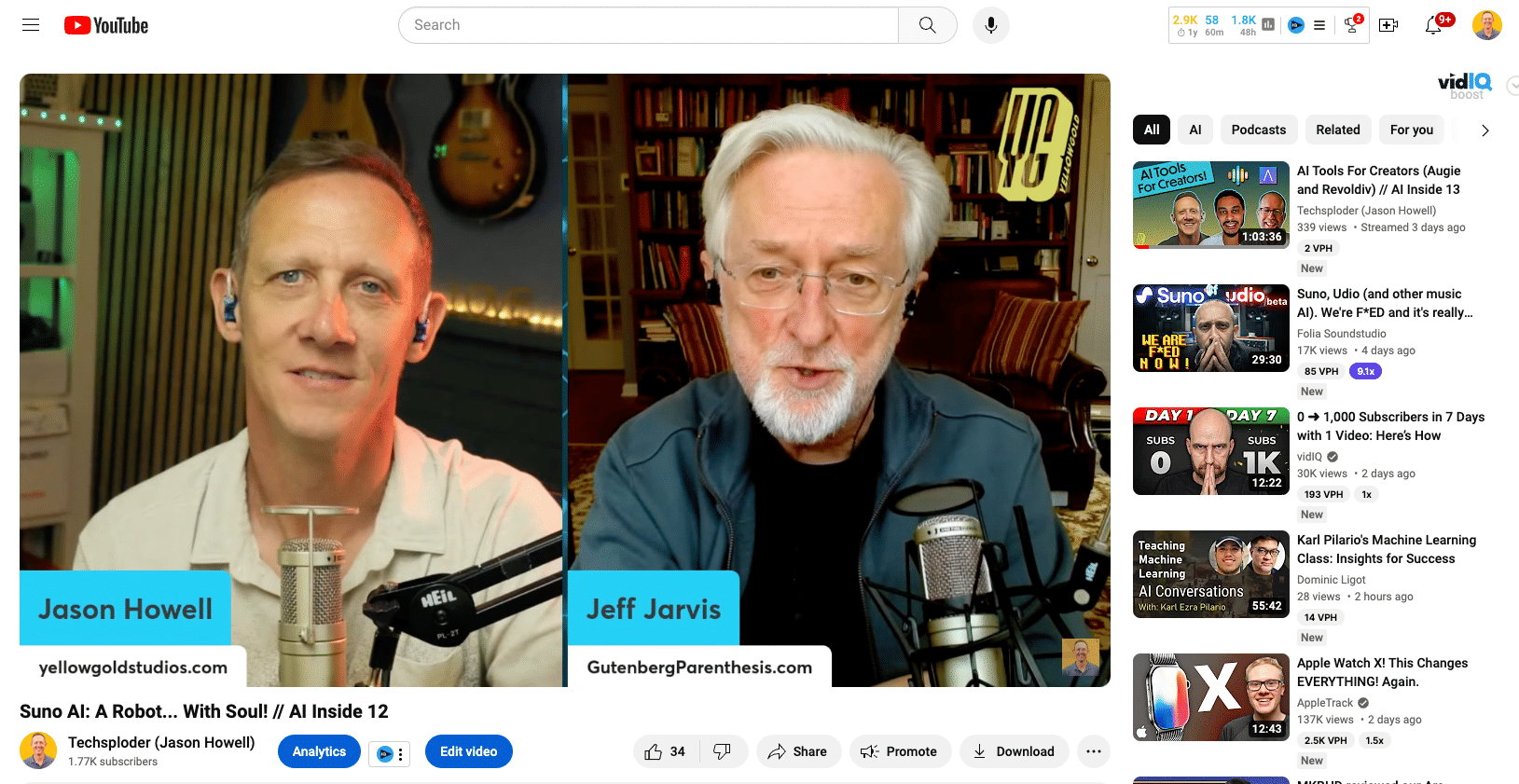
Task: Activate voice search microphone
Action: coord(990,25)
